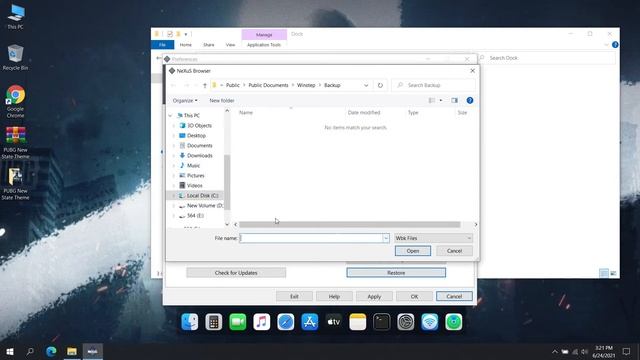Sort by Date modified column header

tap(364, 113)
